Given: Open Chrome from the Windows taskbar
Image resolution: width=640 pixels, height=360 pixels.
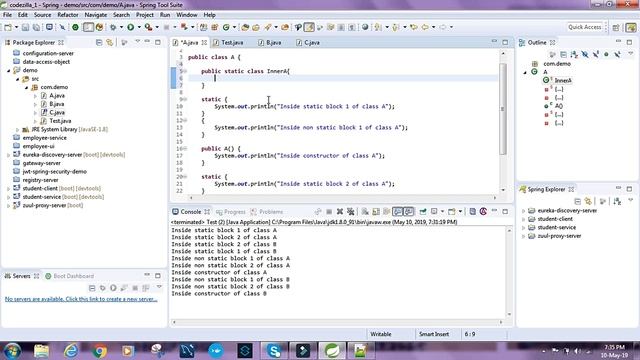Looking at the screenshot, I should coord(99,351).
